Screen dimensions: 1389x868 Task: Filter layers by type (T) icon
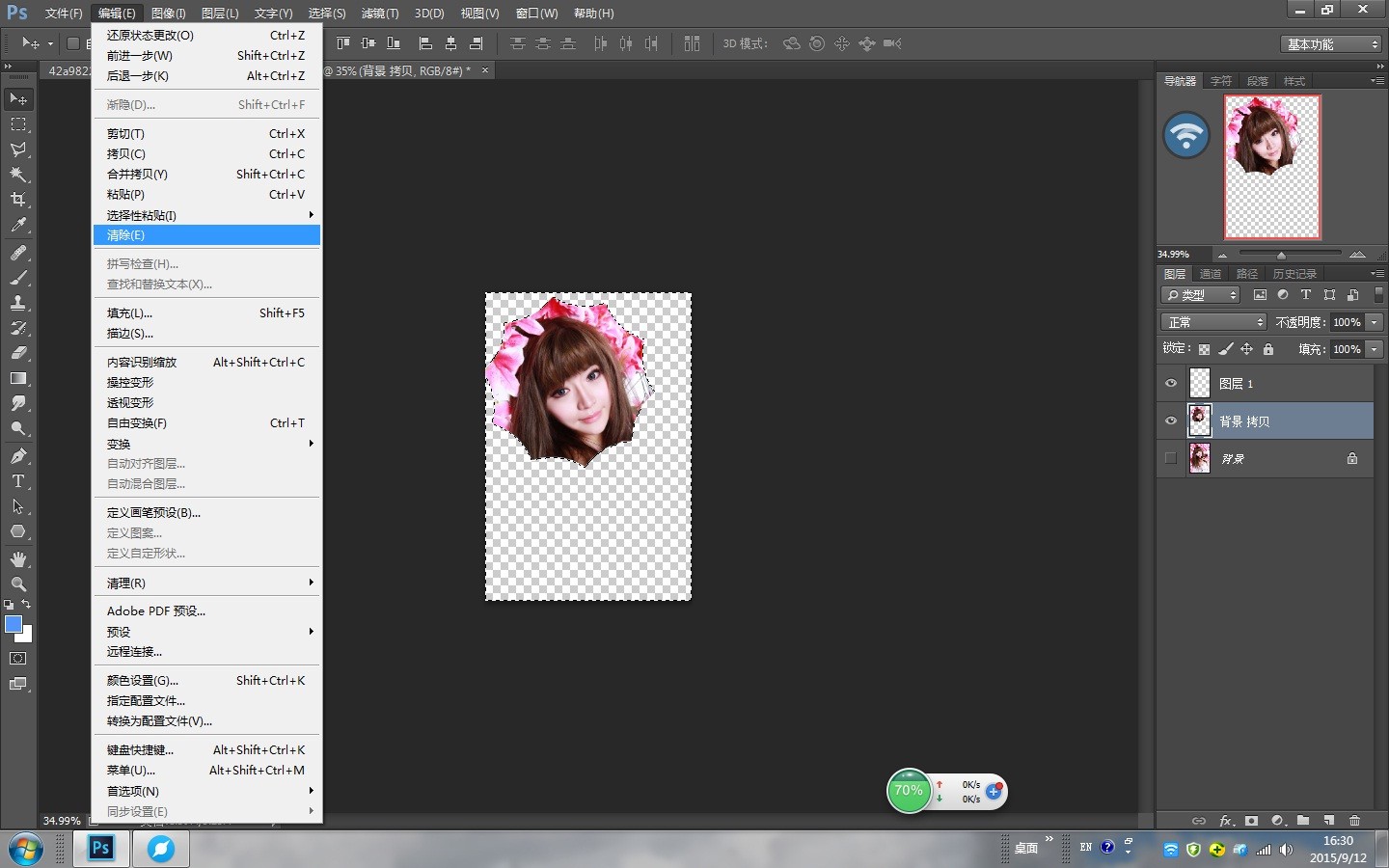click(1306, 295)
